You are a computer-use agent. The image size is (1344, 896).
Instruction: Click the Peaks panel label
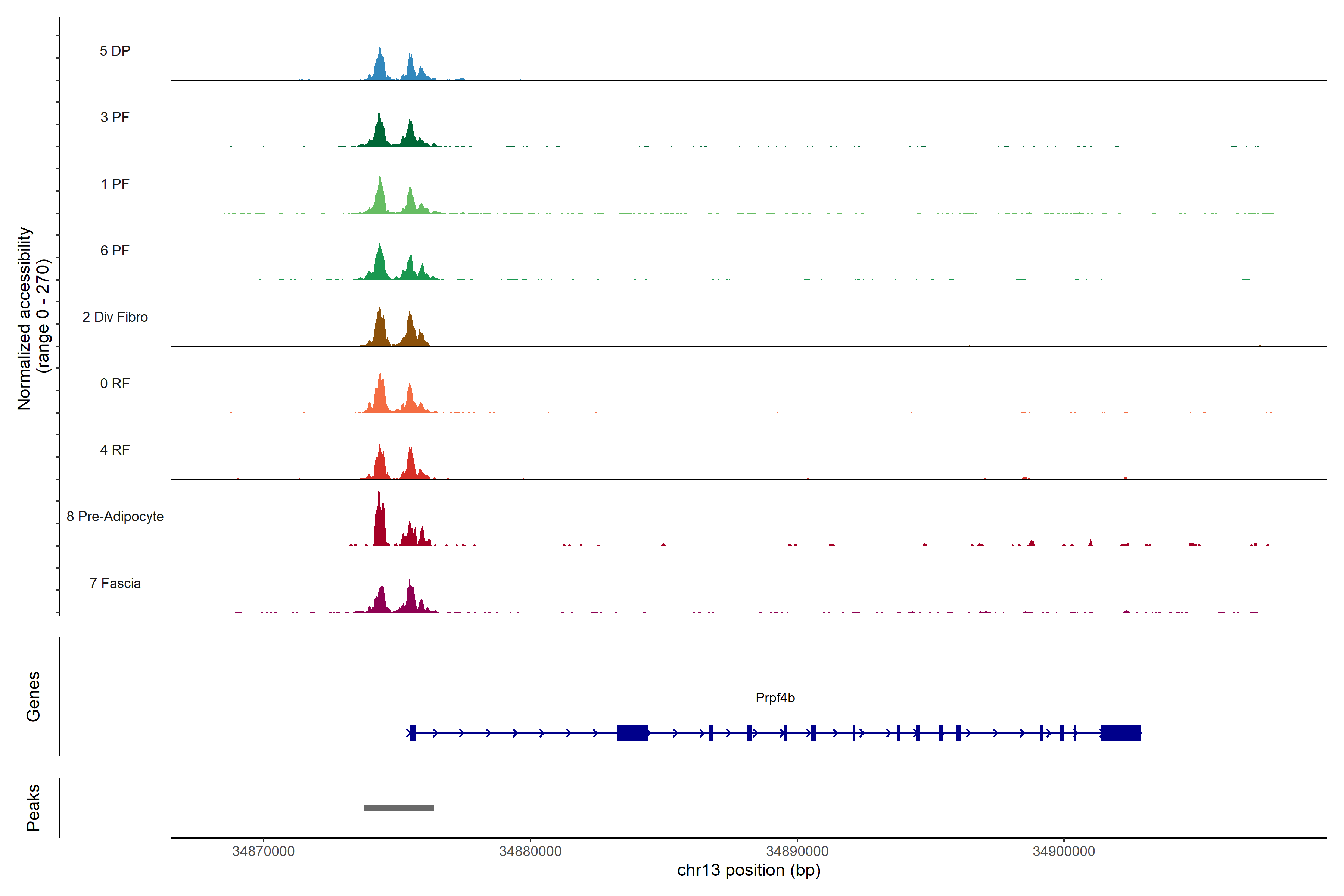(x=33, y=808)
